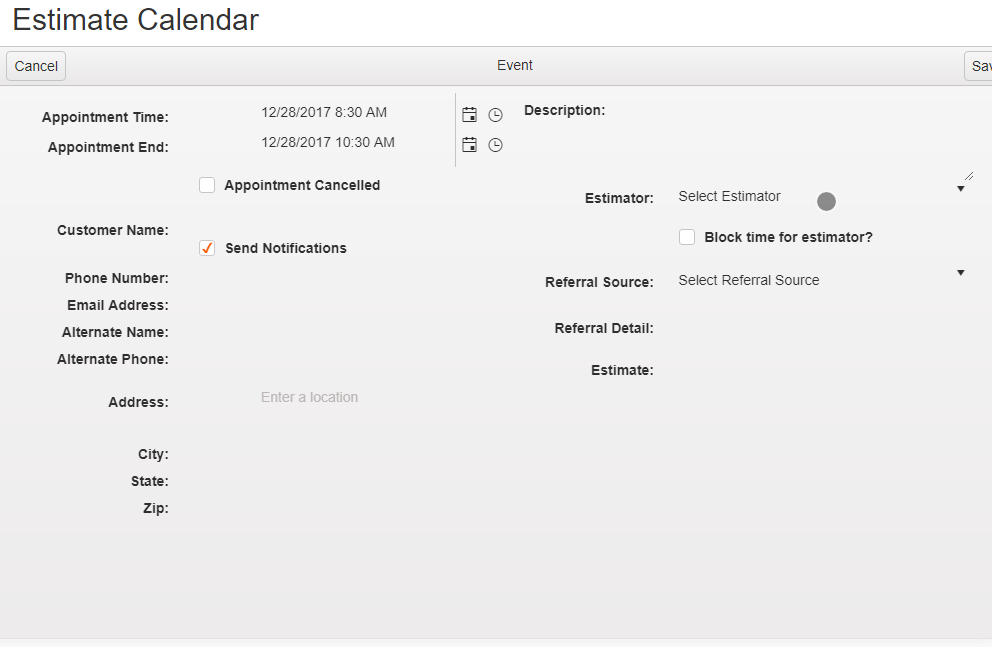The height and width of the screenshot is (647, 992).
Task: Click the Cancel button
Action: pyautogui.click(x=36, y=66)
